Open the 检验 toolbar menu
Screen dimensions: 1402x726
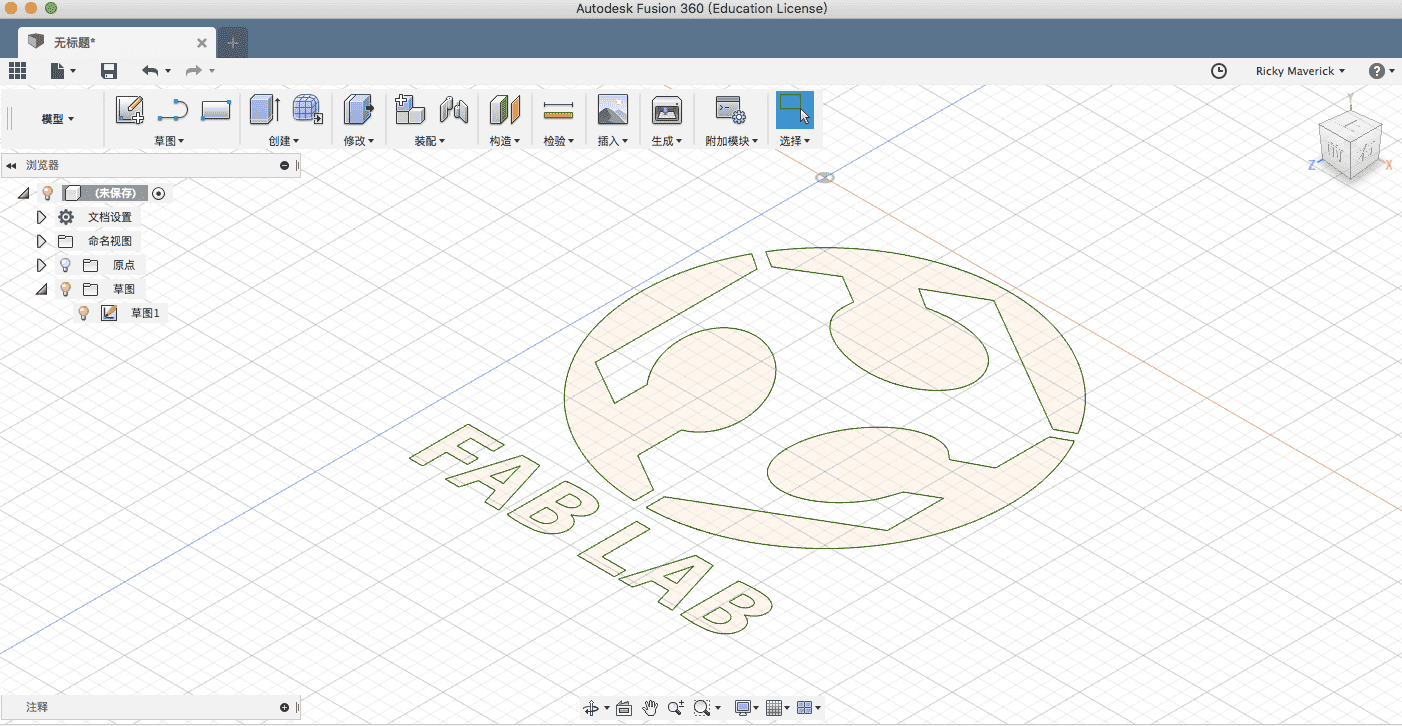[558, 141]
